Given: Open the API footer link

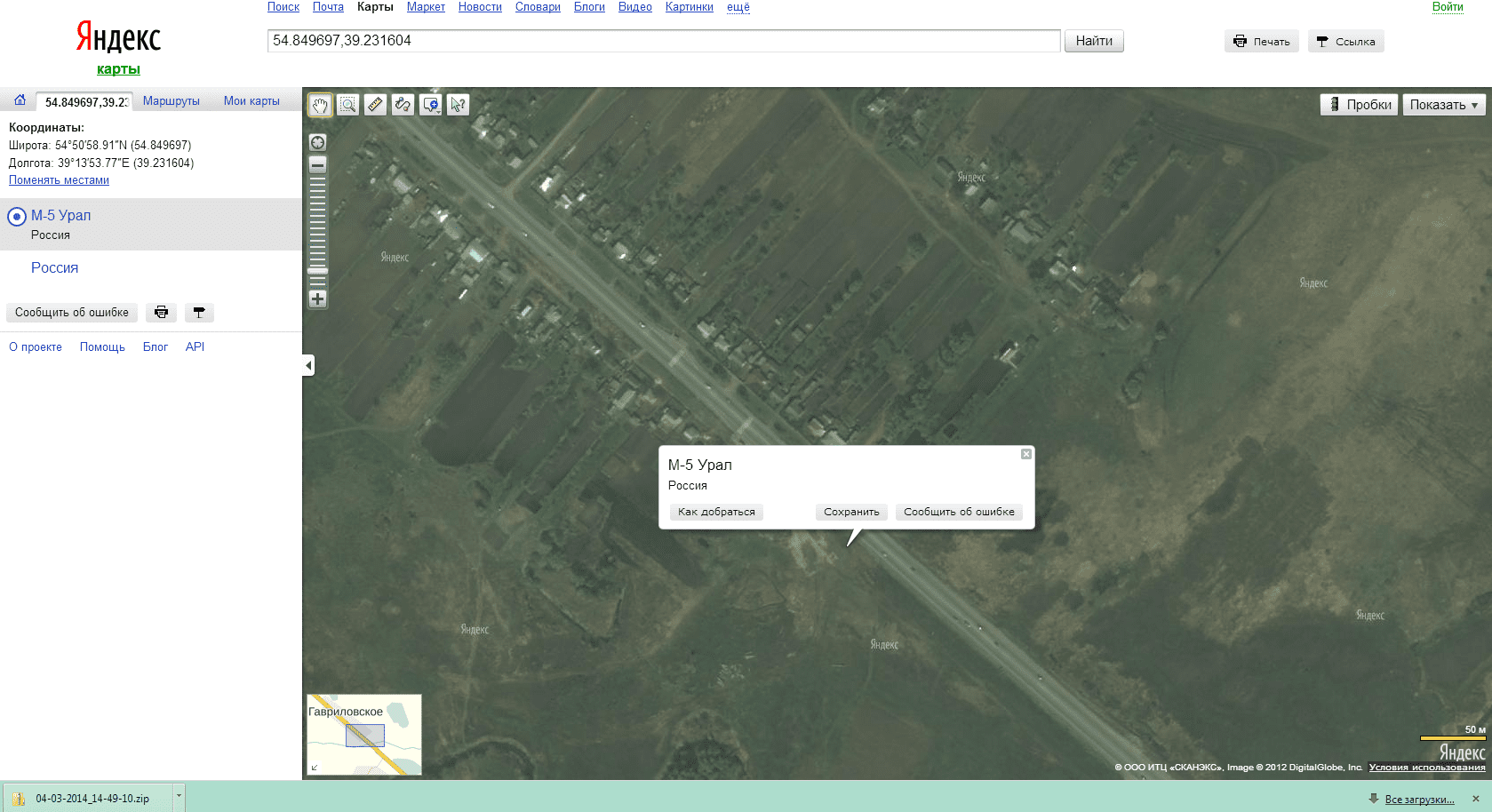Looking at the screenshot, I should [195, 347].
